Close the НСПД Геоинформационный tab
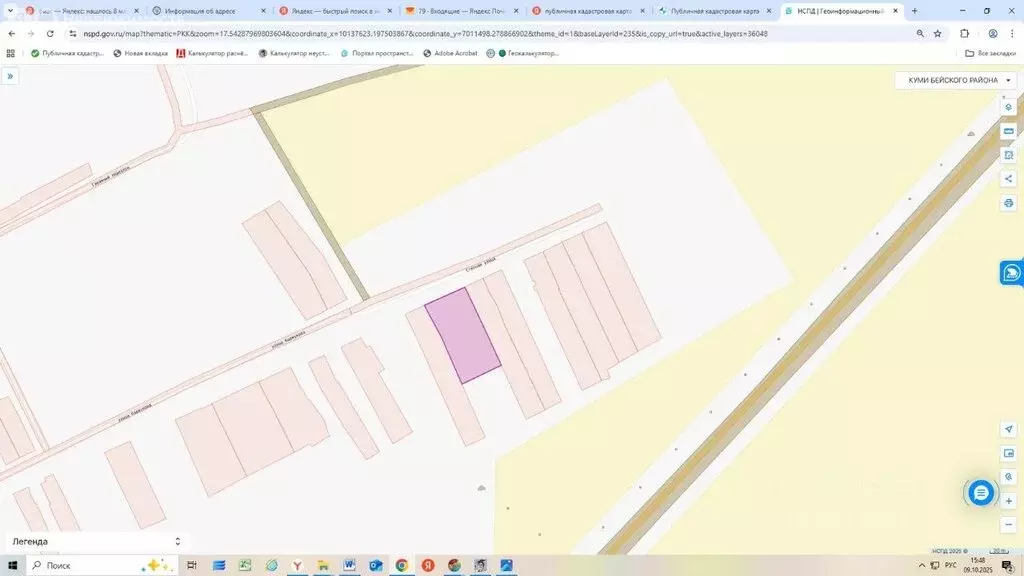1024x576 pixels. [x=895, y=11]
